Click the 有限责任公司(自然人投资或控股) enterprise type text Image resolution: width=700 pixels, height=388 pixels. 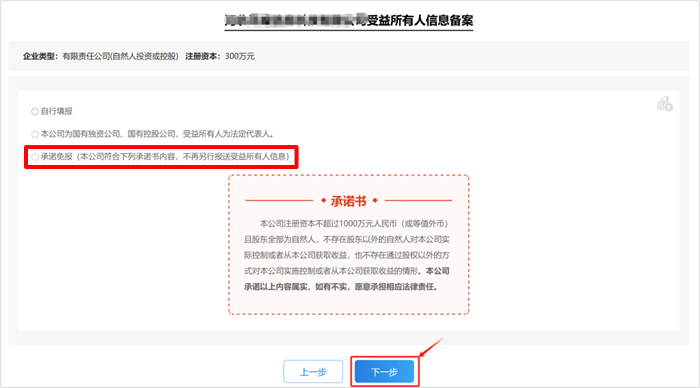pos(120,56)
